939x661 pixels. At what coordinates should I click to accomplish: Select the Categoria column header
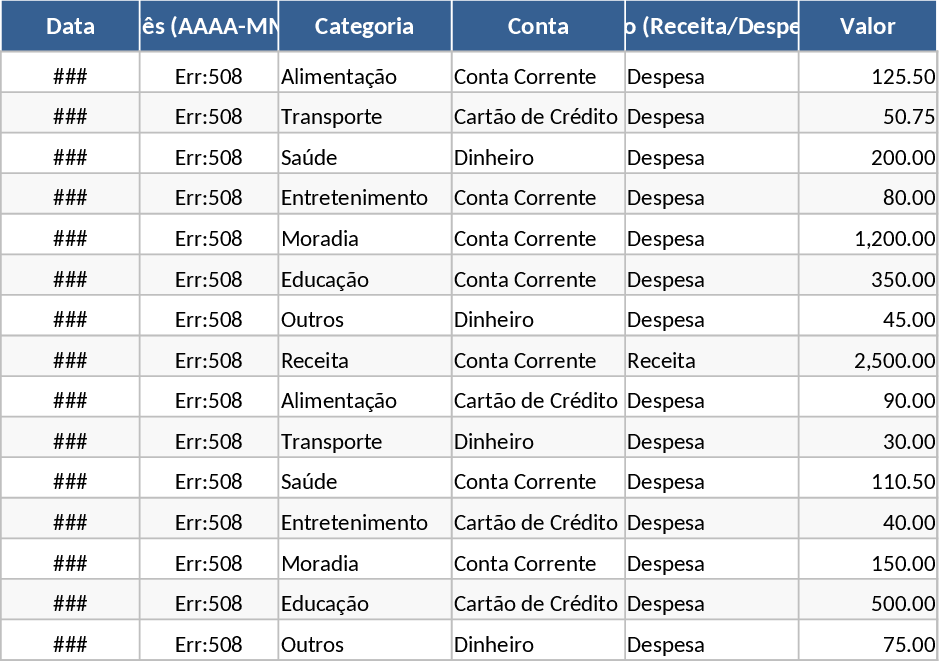tap(364, 26)
